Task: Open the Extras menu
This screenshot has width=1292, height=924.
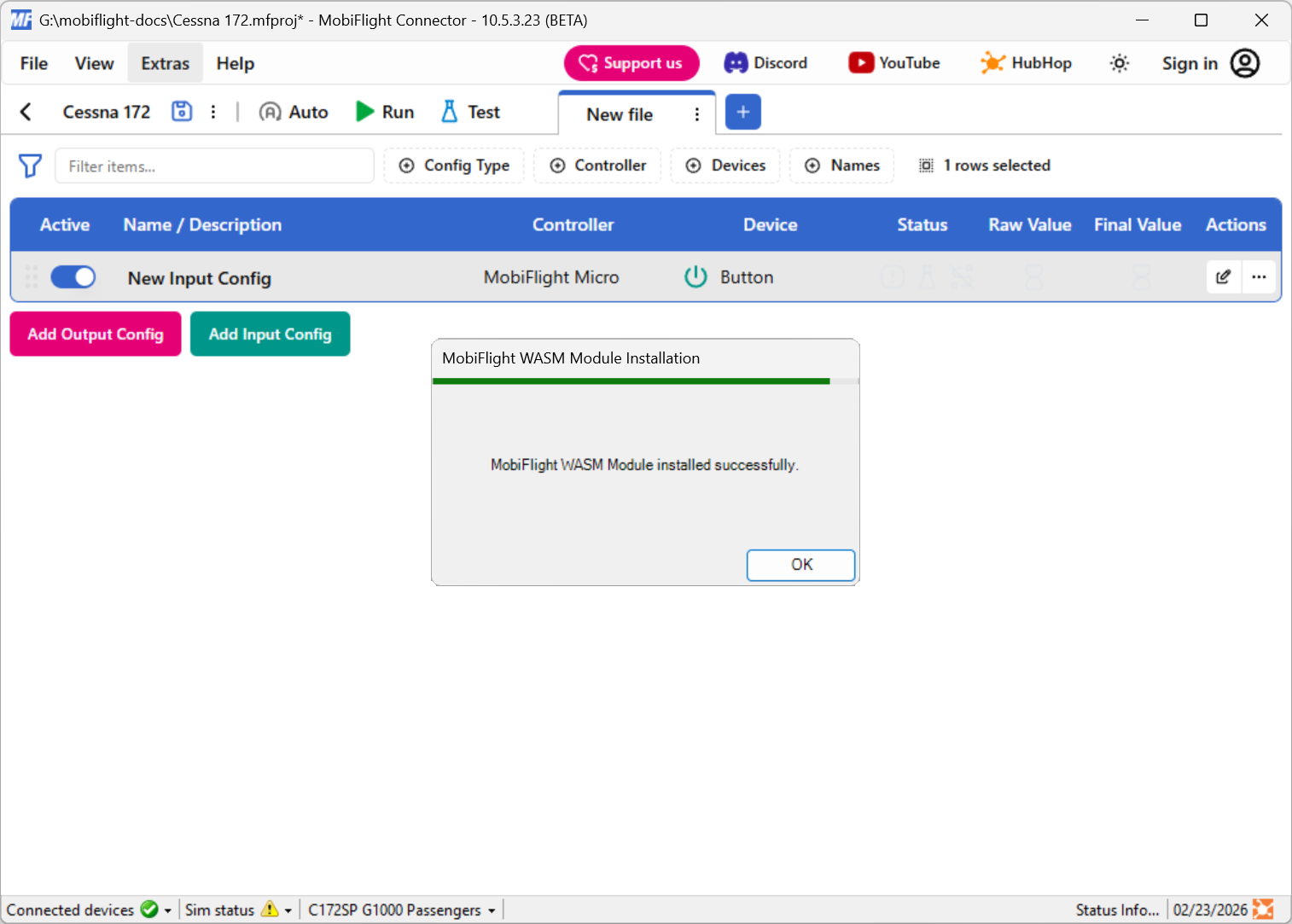Action: click(165, 62)
